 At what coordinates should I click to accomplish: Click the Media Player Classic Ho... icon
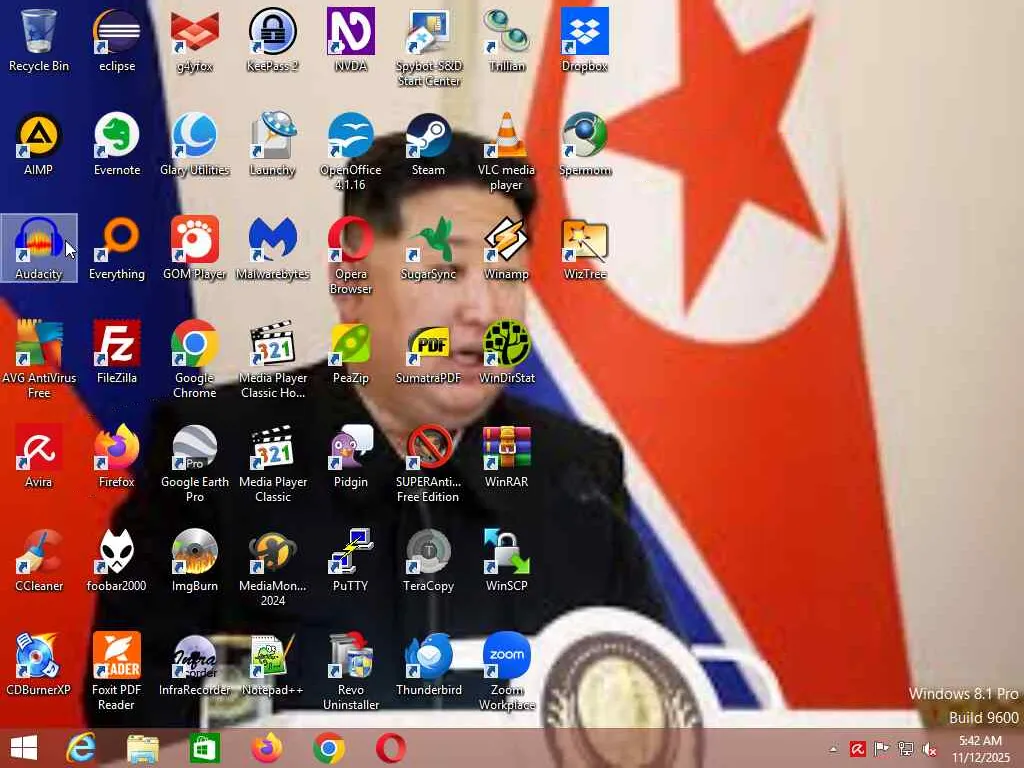(272, 359)
